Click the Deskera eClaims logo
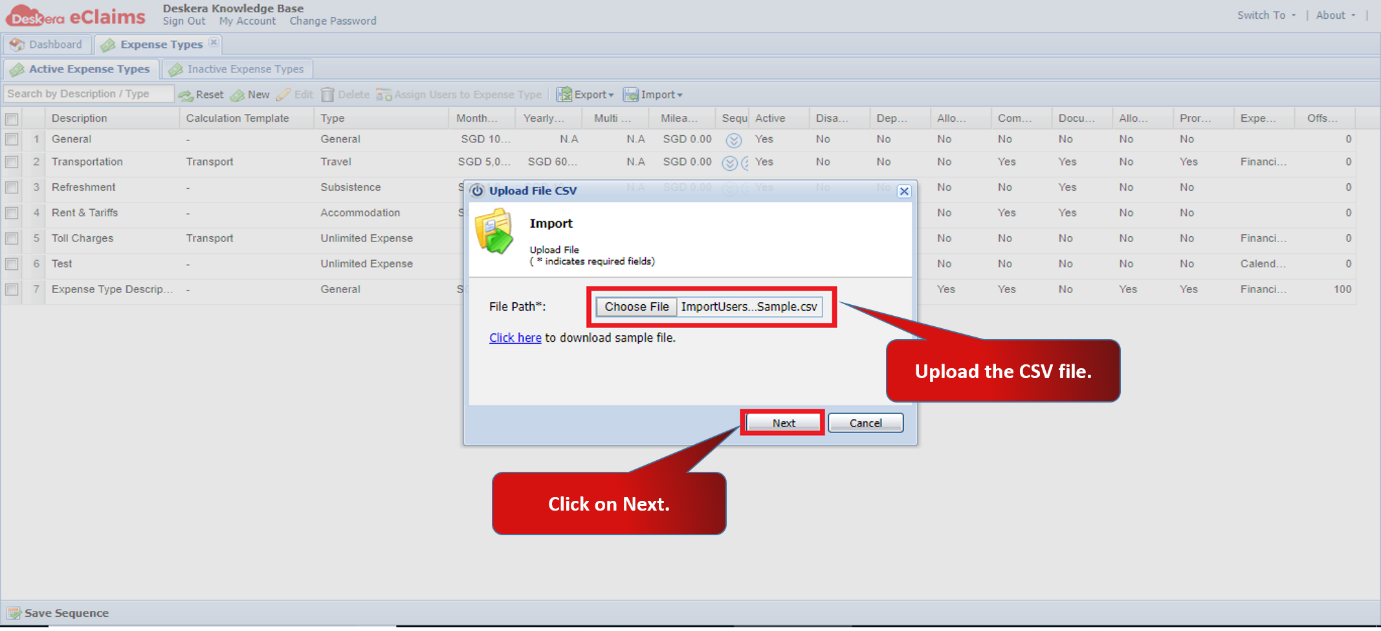1381x631 pixels. 75,15
